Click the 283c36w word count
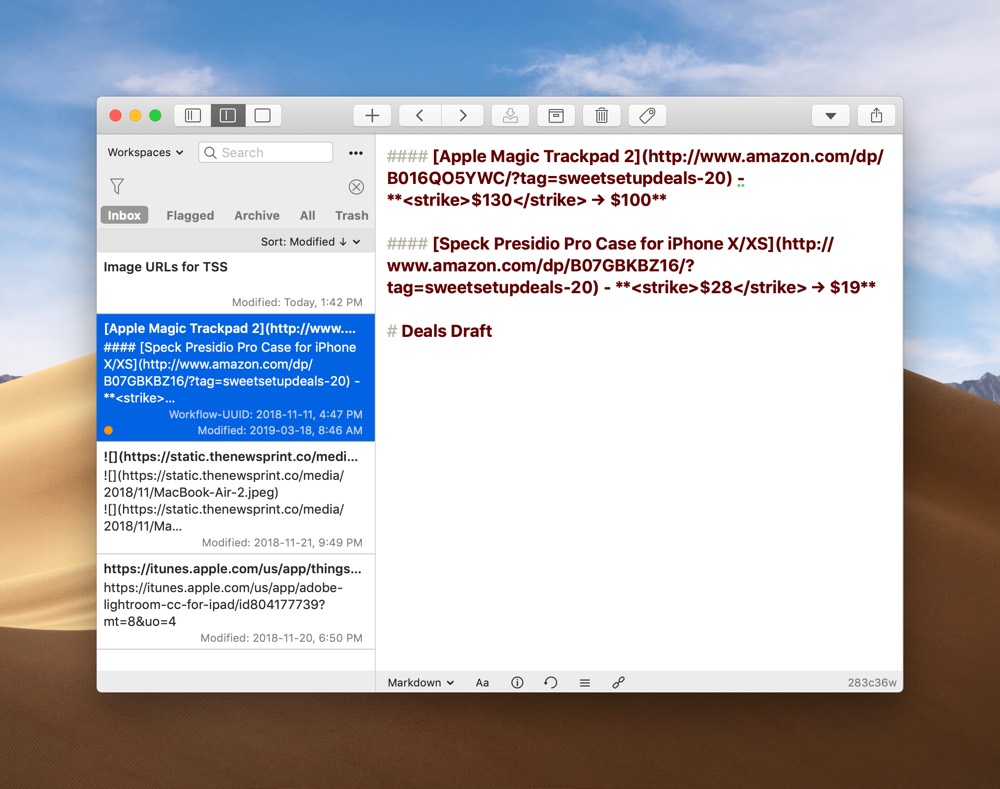Viewport: 1000px width, 789px height. tap(871, 682)
